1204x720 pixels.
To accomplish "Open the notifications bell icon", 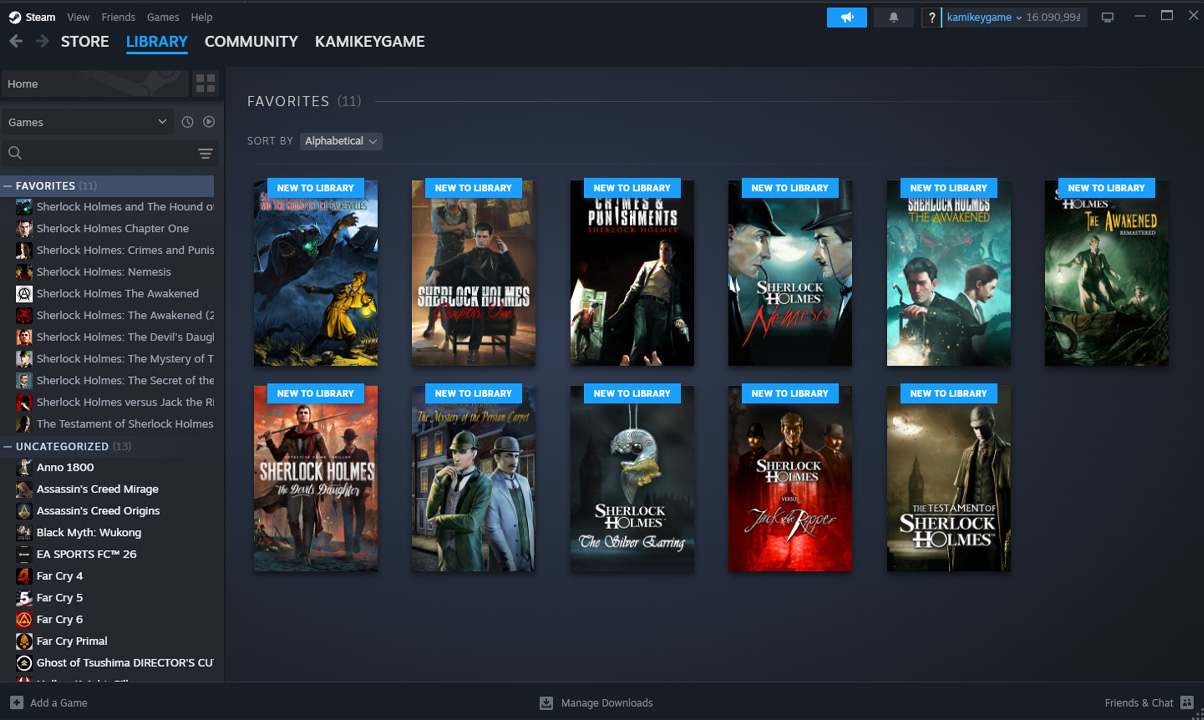I will (x=893, y=17).
